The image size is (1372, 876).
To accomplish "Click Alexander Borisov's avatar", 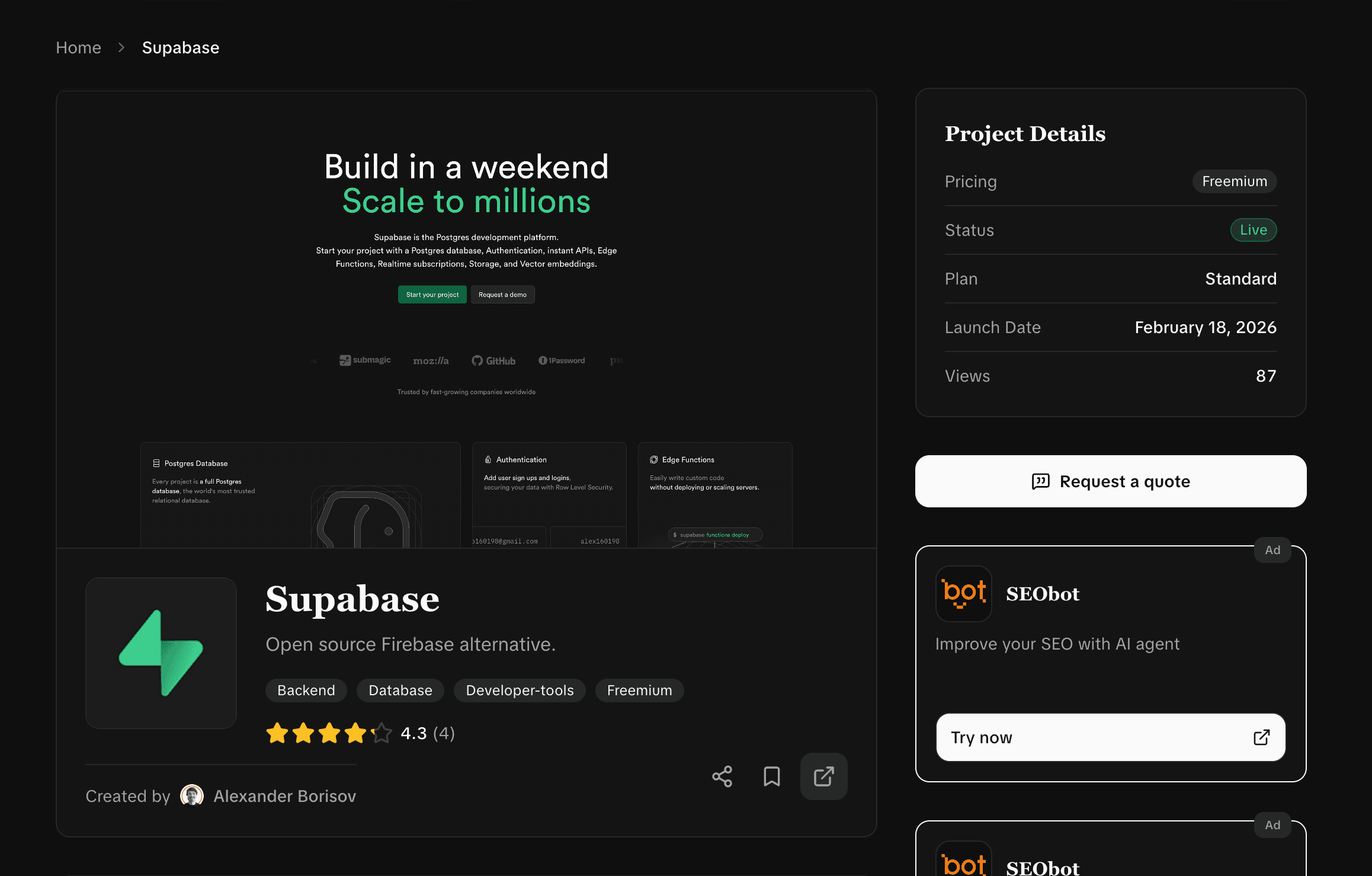I will tap(192, 795).
